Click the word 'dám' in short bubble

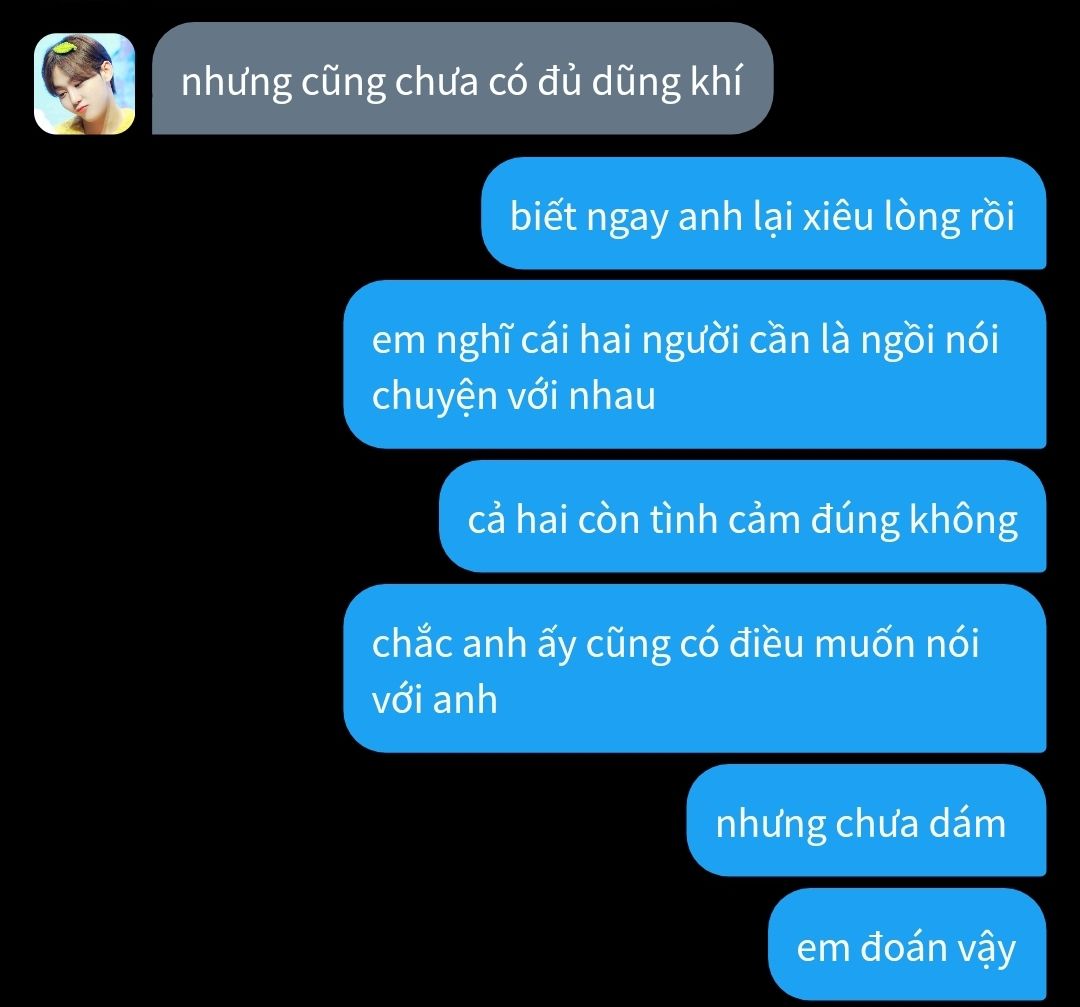point(968,822)
